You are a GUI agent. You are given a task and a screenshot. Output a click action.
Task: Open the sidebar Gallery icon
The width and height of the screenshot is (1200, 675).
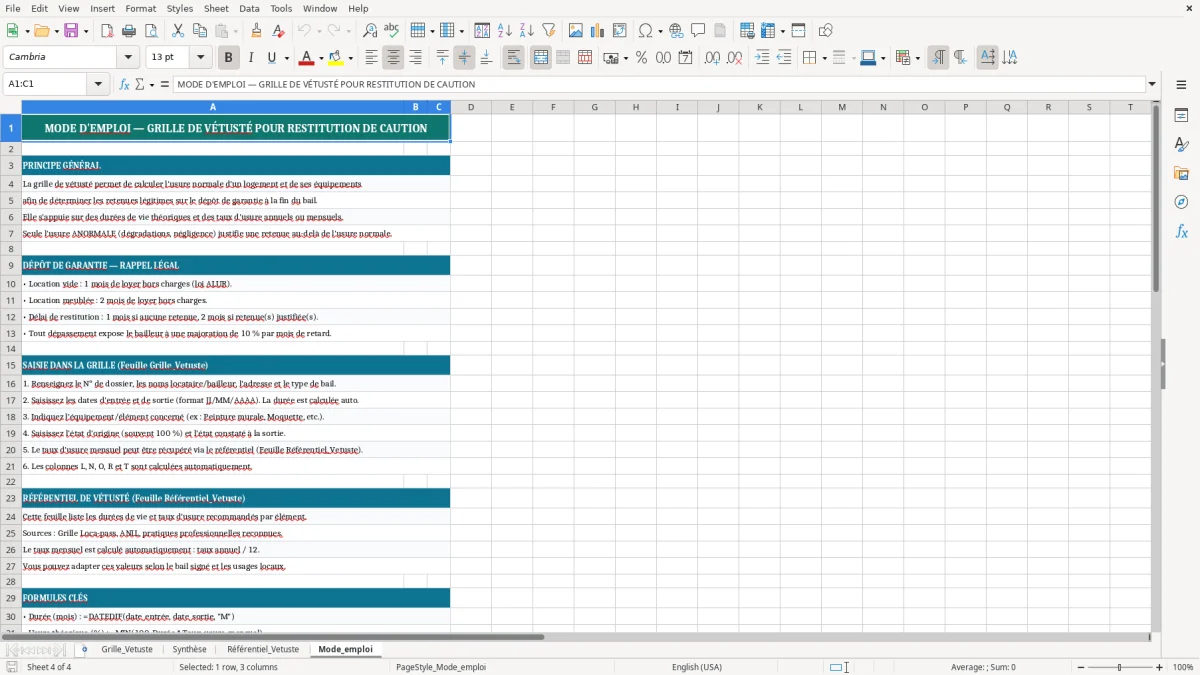1181,173
